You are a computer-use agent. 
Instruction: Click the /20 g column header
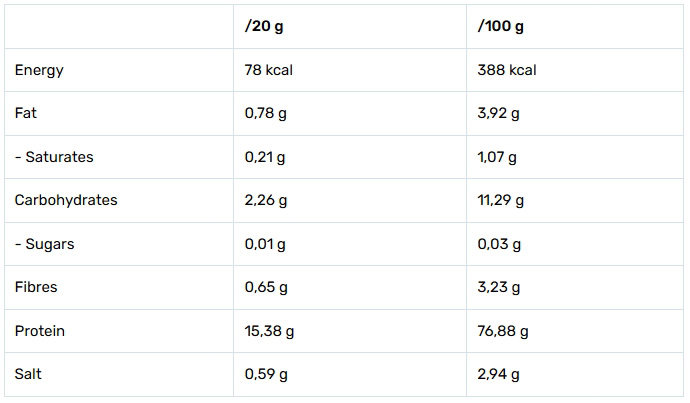click(x=265, y=27)
